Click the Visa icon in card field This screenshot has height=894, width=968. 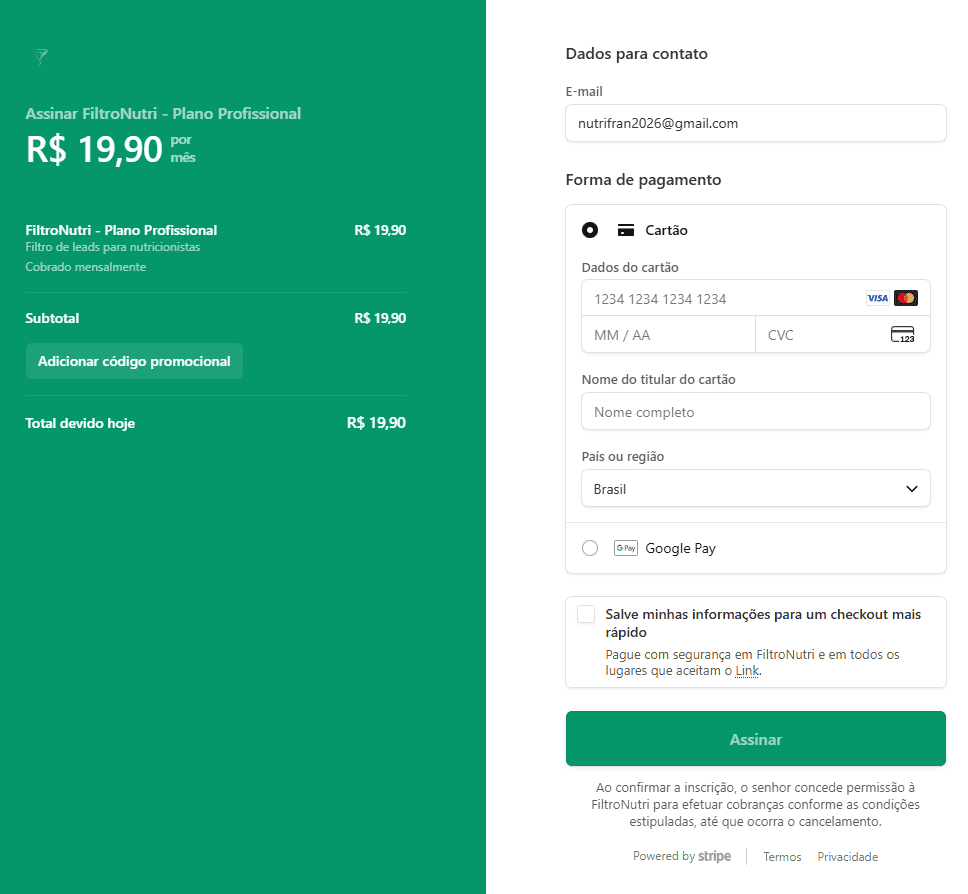coord(876,297)
